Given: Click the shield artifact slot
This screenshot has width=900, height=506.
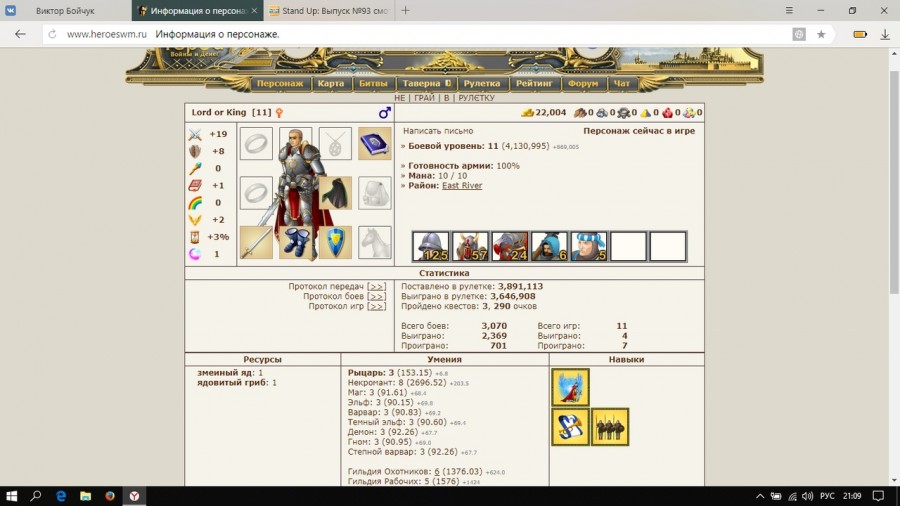Looking at the screenshot, I should coord(335,242).
